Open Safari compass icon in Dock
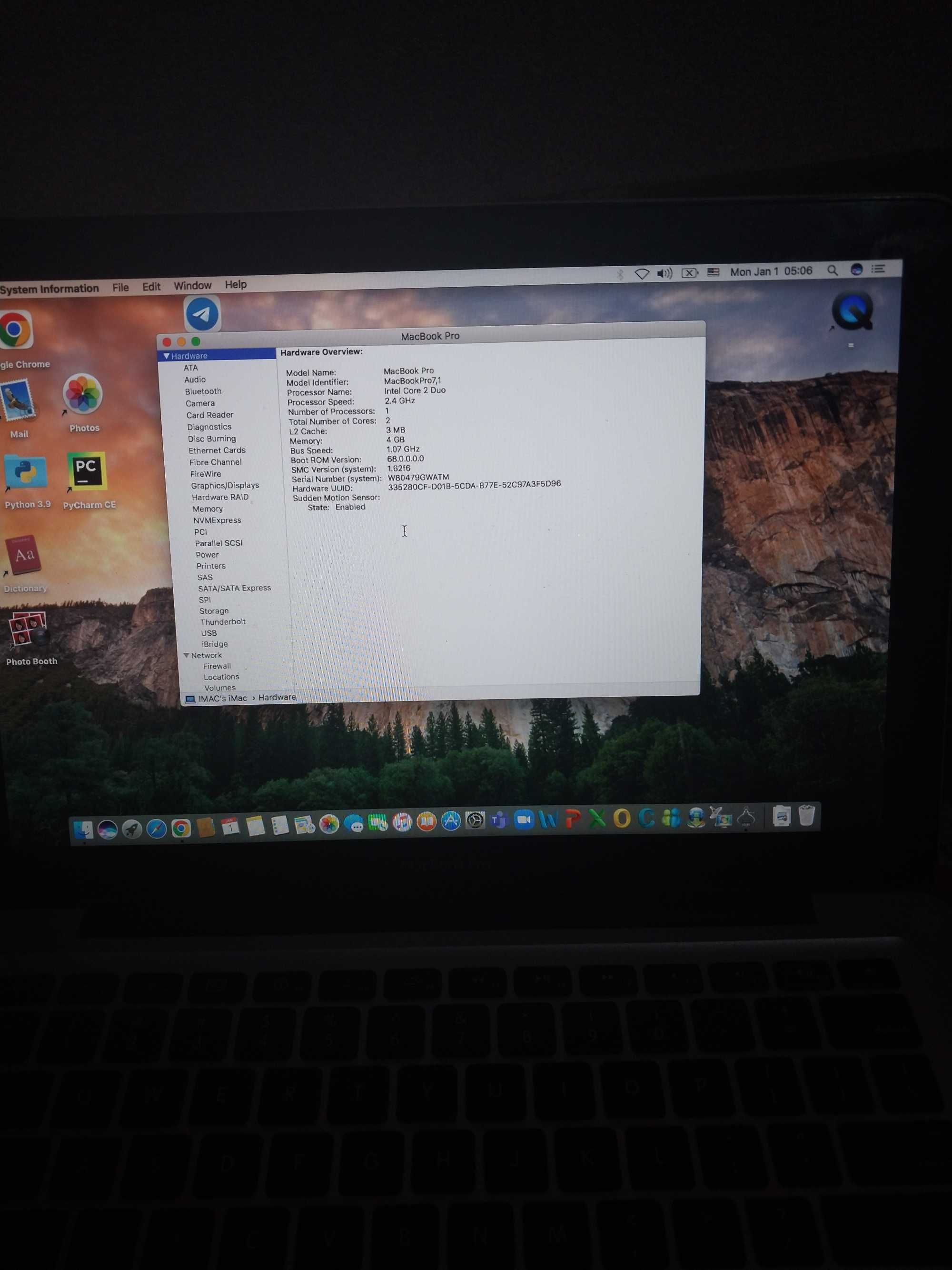Screen dimensions: 952x1270 coord(156,828)
